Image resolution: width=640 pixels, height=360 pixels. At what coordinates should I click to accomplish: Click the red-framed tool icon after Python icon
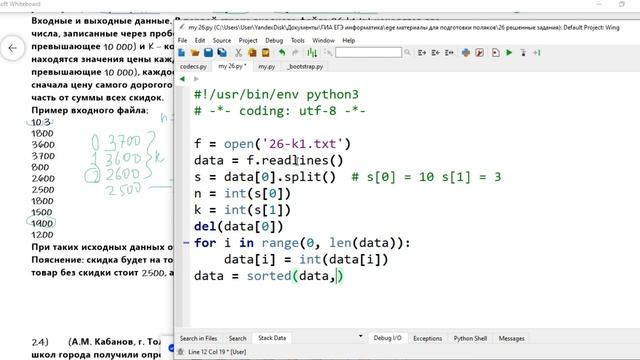[x=480, y=52]
